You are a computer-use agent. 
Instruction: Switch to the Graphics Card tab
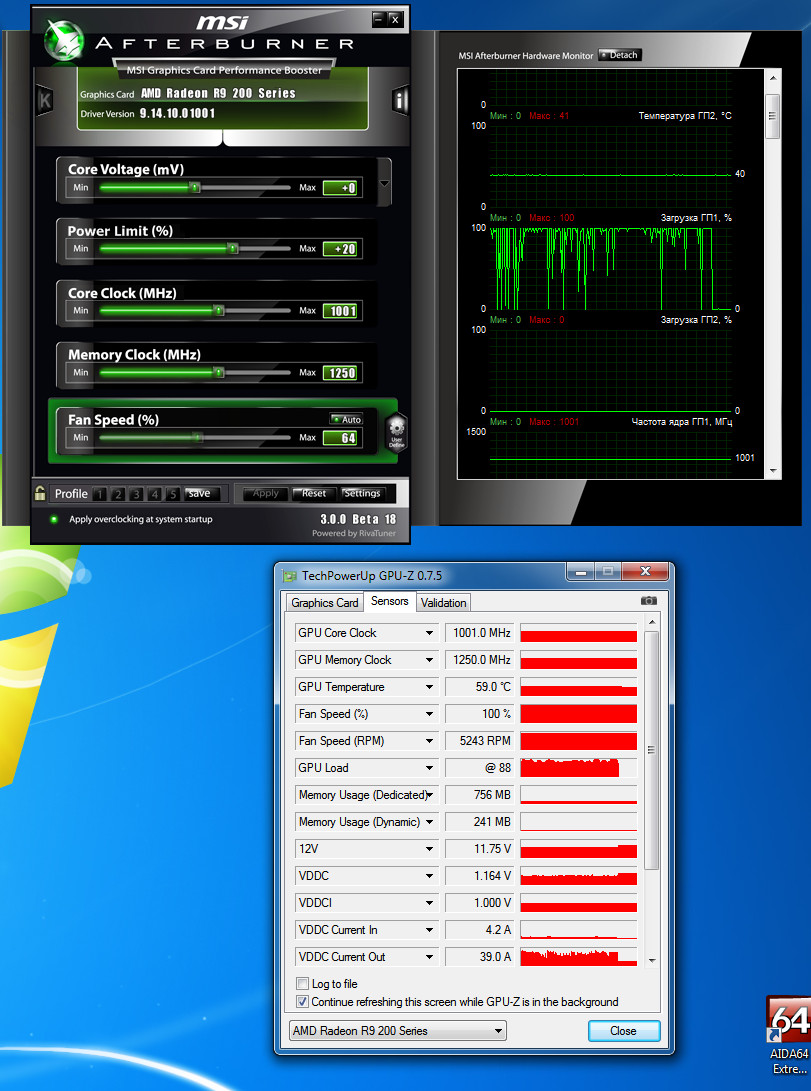pyautogui.click(x=325, y=603)
